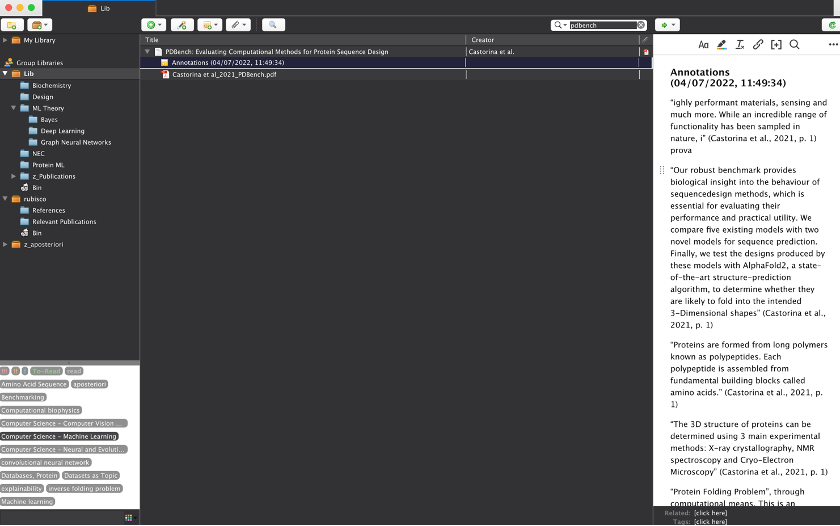
Task: Collapse the PDBench item's child rows
Action: [x=147, y=51]
